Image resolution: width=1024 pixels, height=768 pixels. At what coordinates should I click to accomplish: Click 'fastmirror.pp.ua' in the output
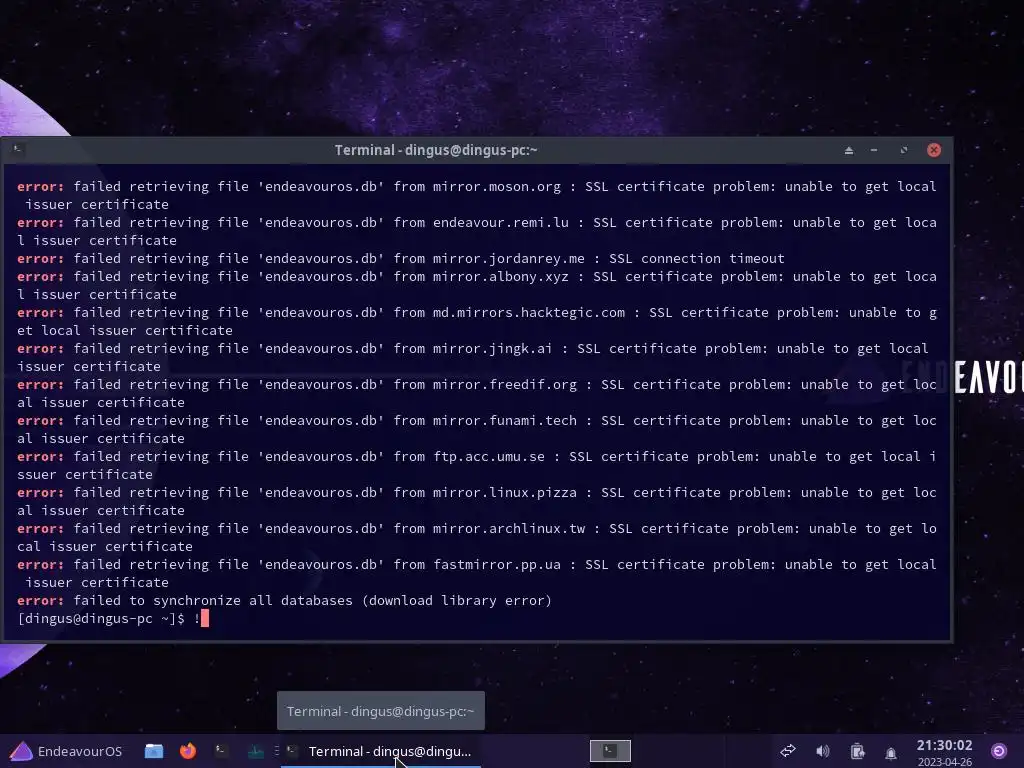coord(497,564)
